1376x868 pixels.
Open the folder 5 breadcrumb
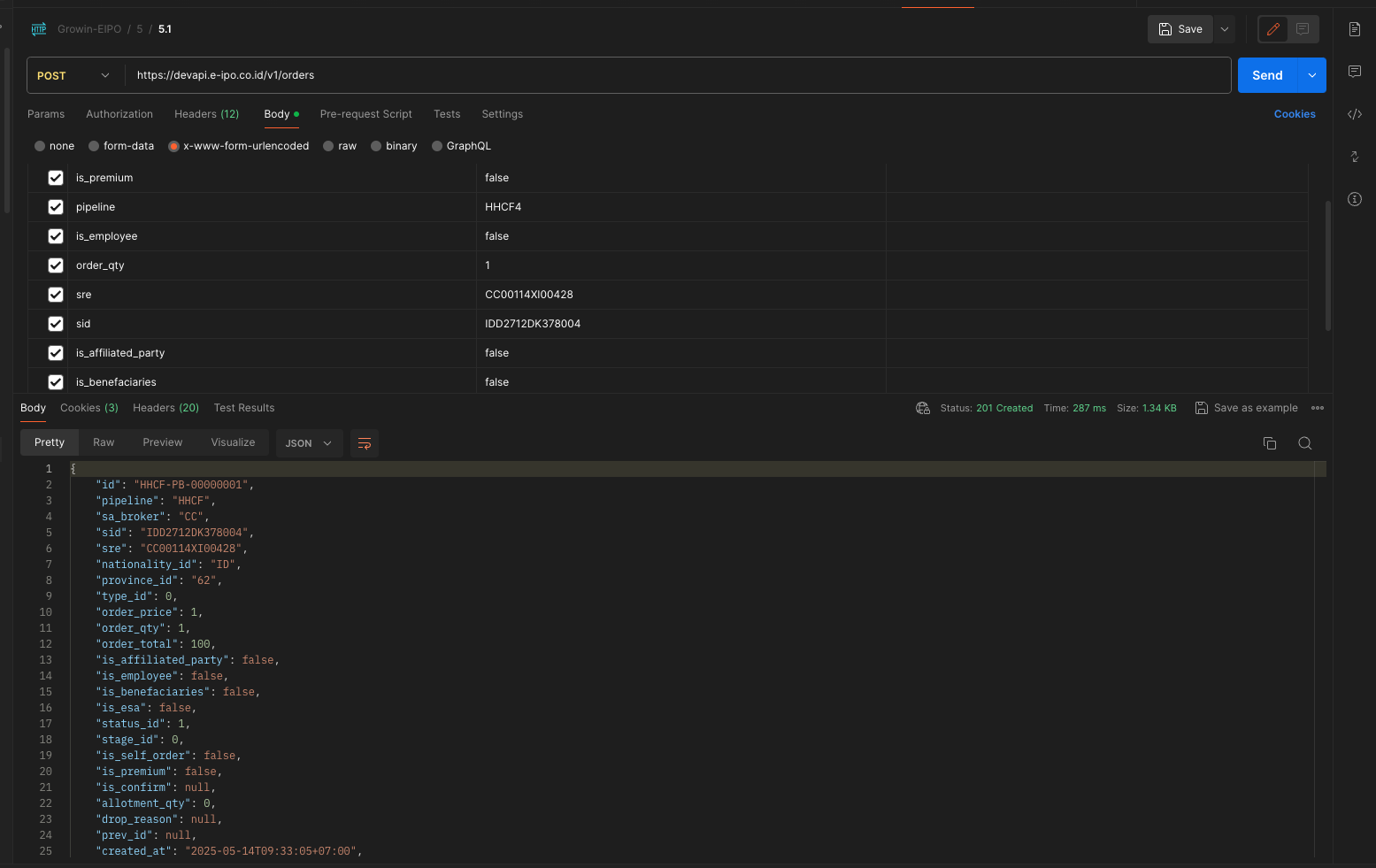[140, 29]
